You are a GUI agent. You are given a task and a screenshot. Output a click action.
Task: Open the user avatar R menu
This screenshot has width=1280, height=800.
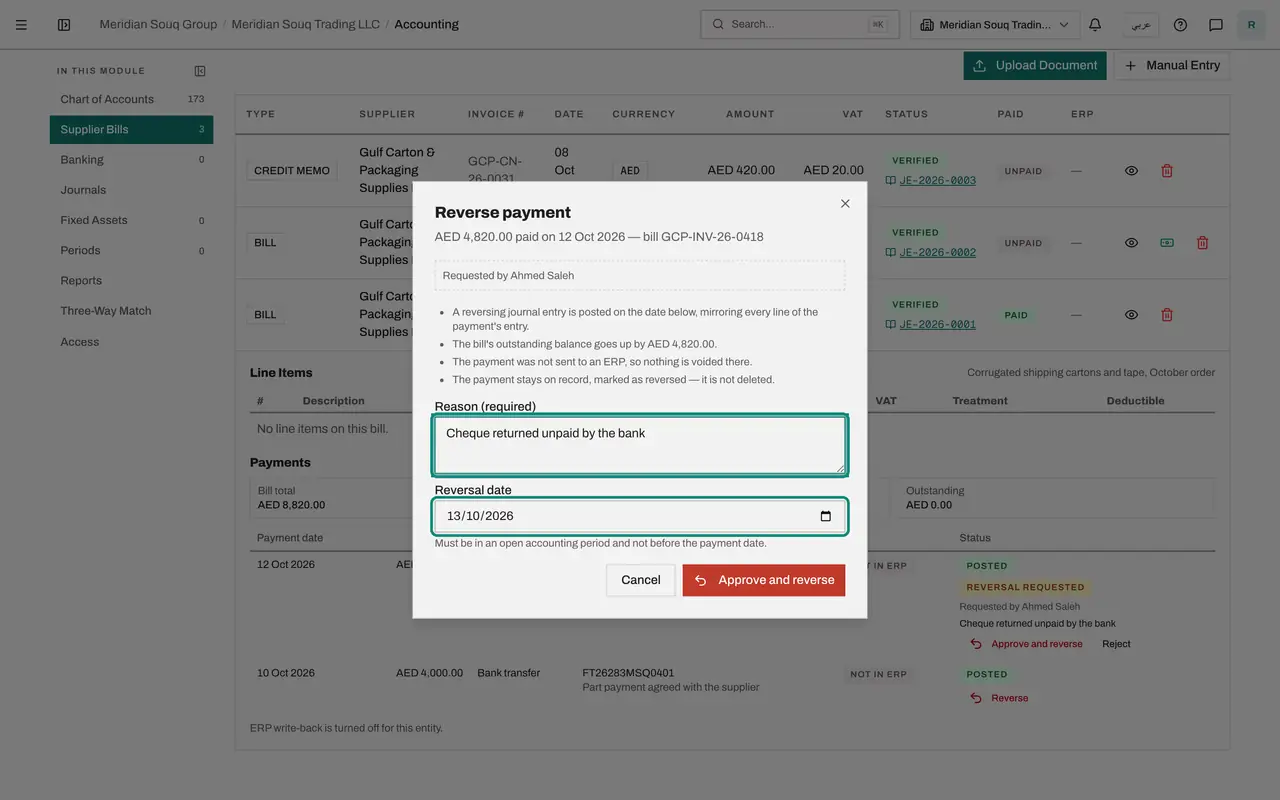(x=1251, y=25)
